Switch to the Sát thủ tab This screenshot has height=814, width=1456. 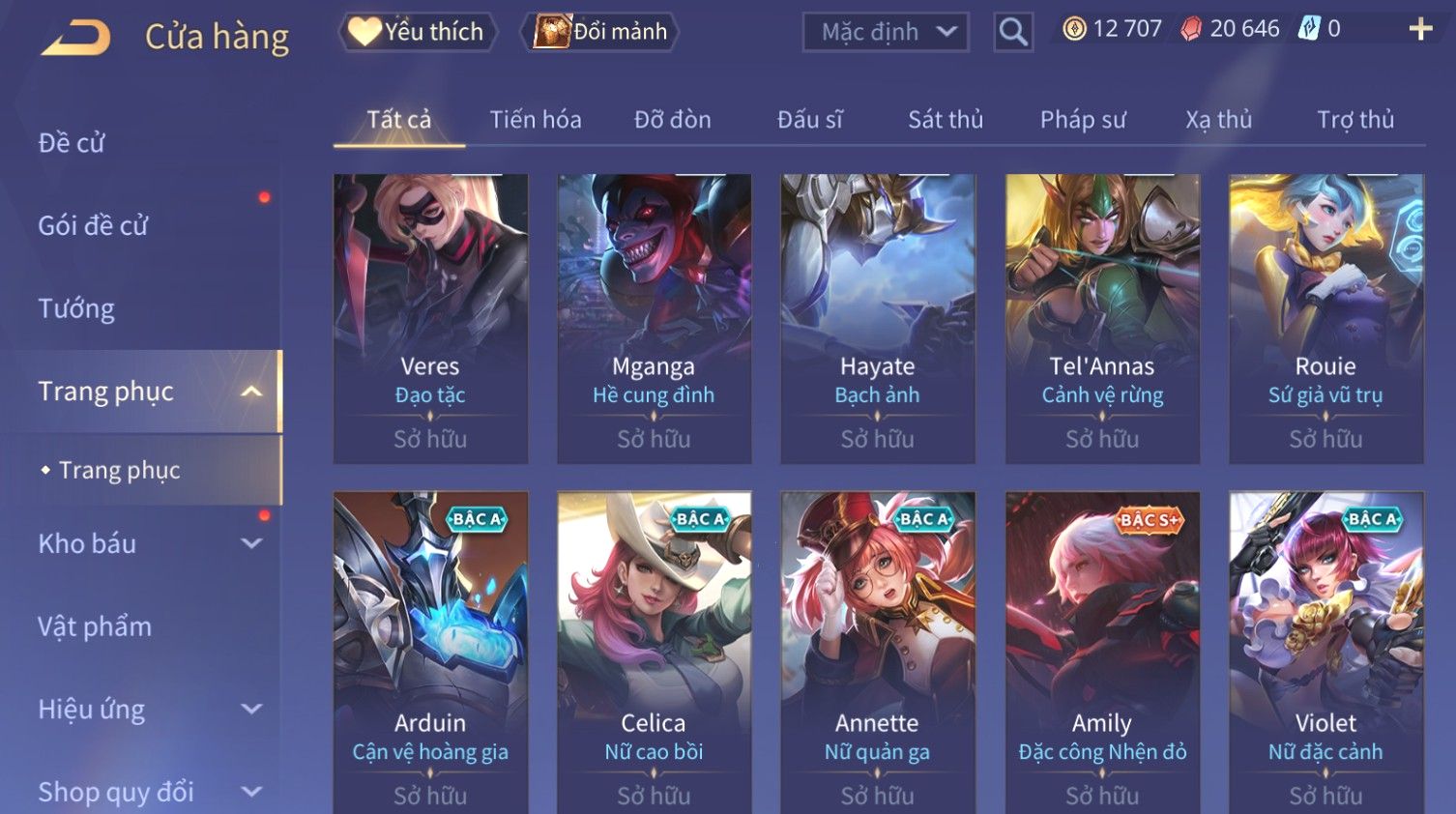tap(946, 120)
